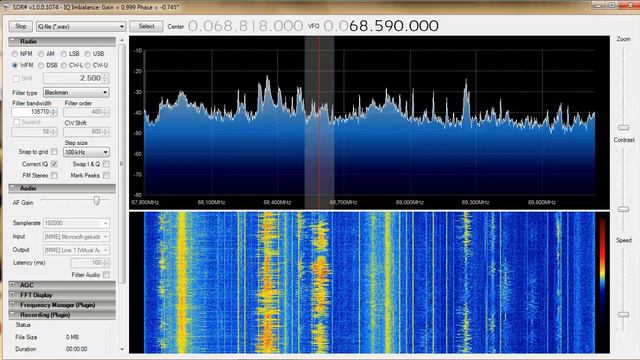Open the Filter type Blackman dropdown
Image resolution: width=640 pixels, height=360 pixels.
point(76,93)
